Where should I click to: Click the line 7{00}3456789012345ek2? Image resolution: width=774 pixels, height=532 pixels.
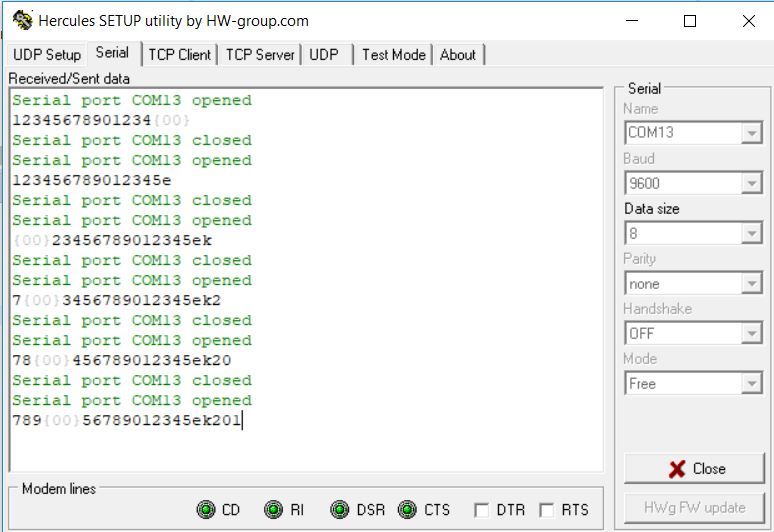(x=116, y=300)
